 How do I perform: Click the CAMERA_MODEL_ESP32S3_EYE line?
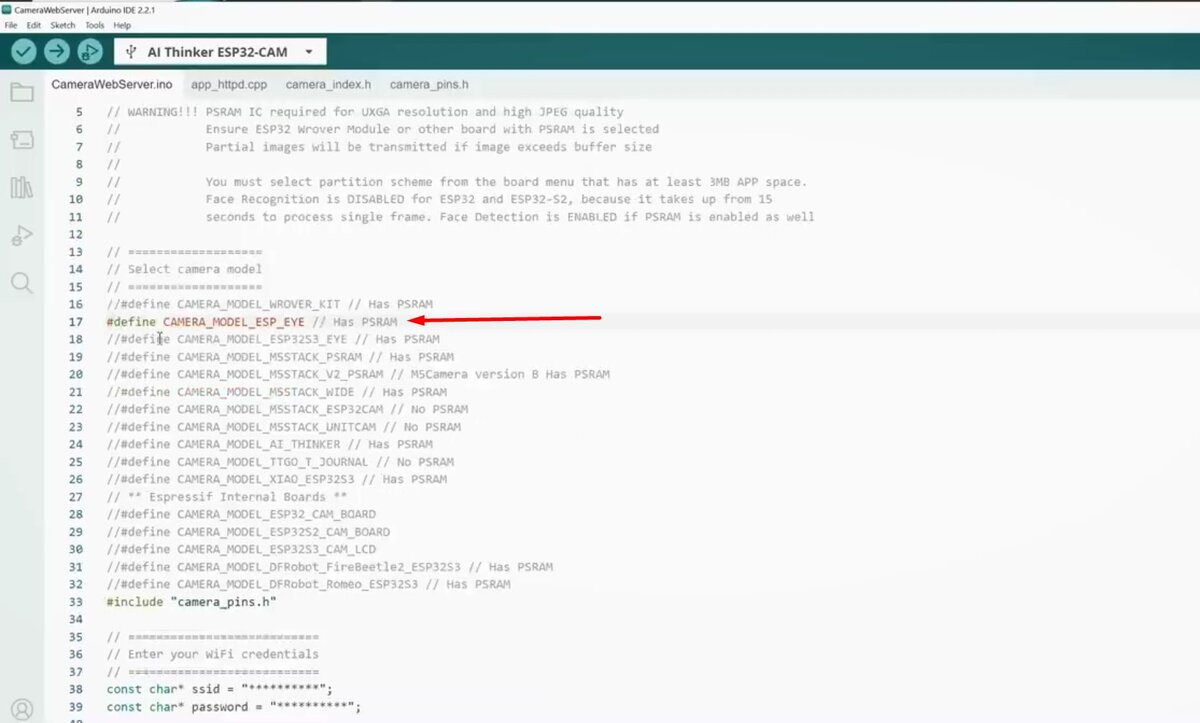(273, 339)
